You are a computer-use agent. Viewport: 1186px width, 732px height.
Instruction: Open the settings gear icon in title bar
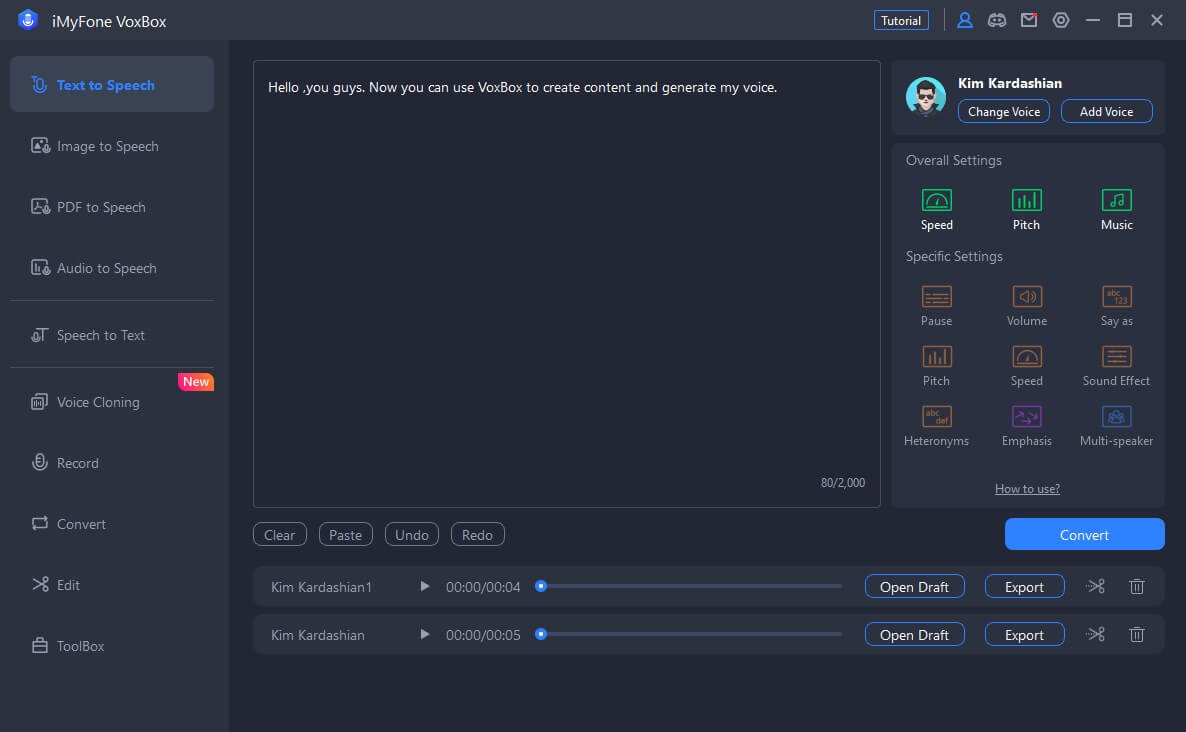pos(1060,20)
